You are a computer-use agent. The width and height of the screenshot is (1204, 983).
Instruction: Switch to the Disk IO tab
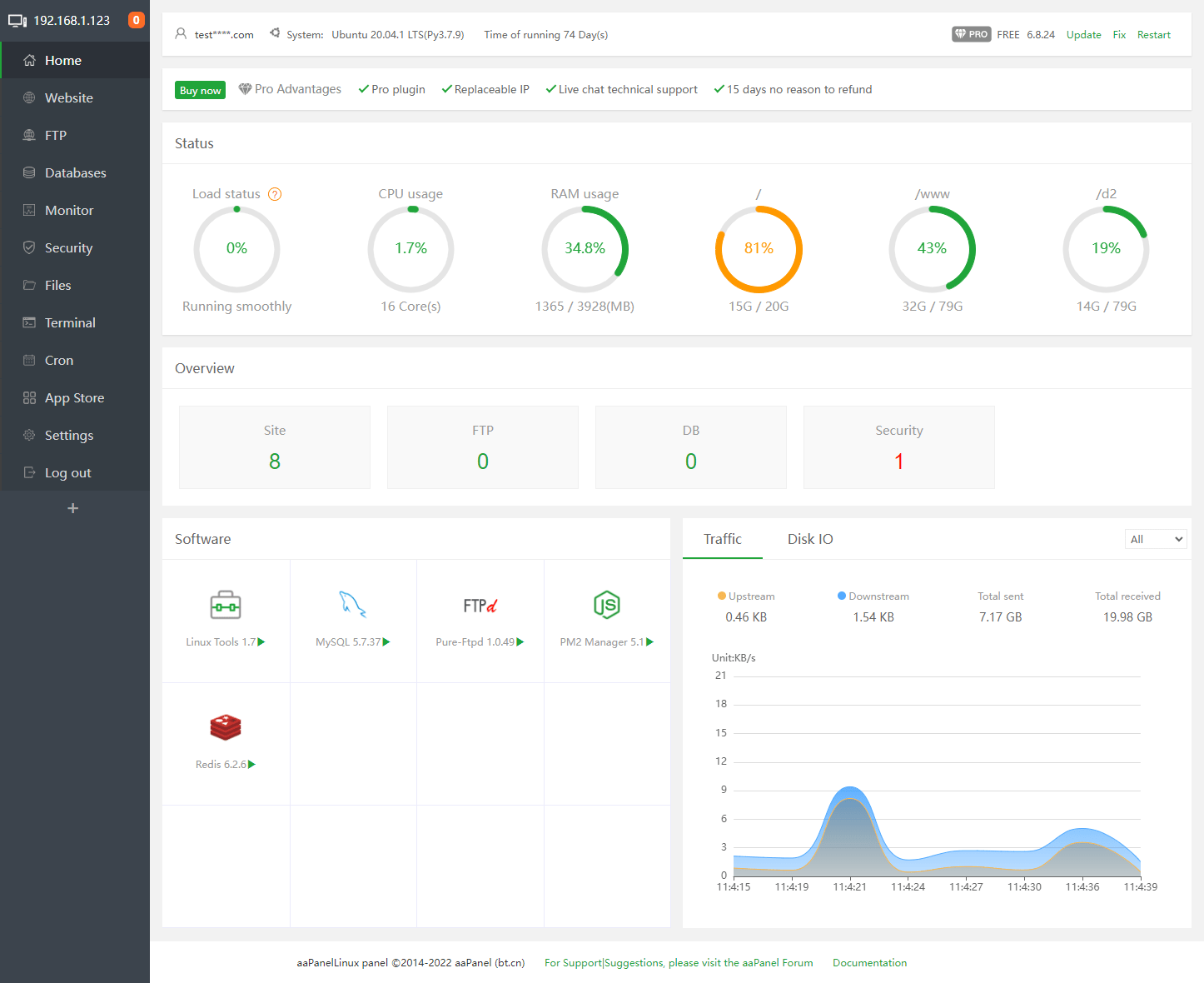coord(809,539)
